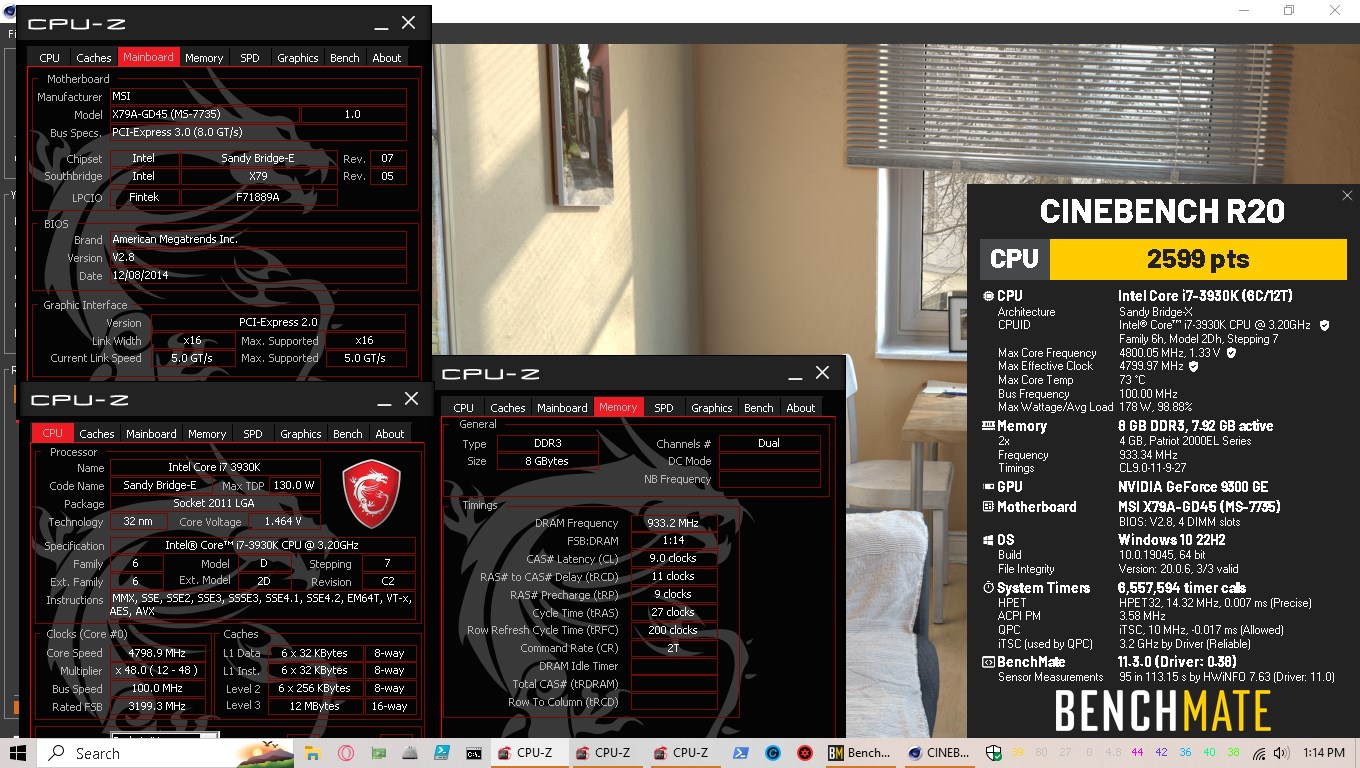Open About tab in the Memory CPU-Z window
1360x768 pixels.
pyautogui.click(x=801, y=408)
